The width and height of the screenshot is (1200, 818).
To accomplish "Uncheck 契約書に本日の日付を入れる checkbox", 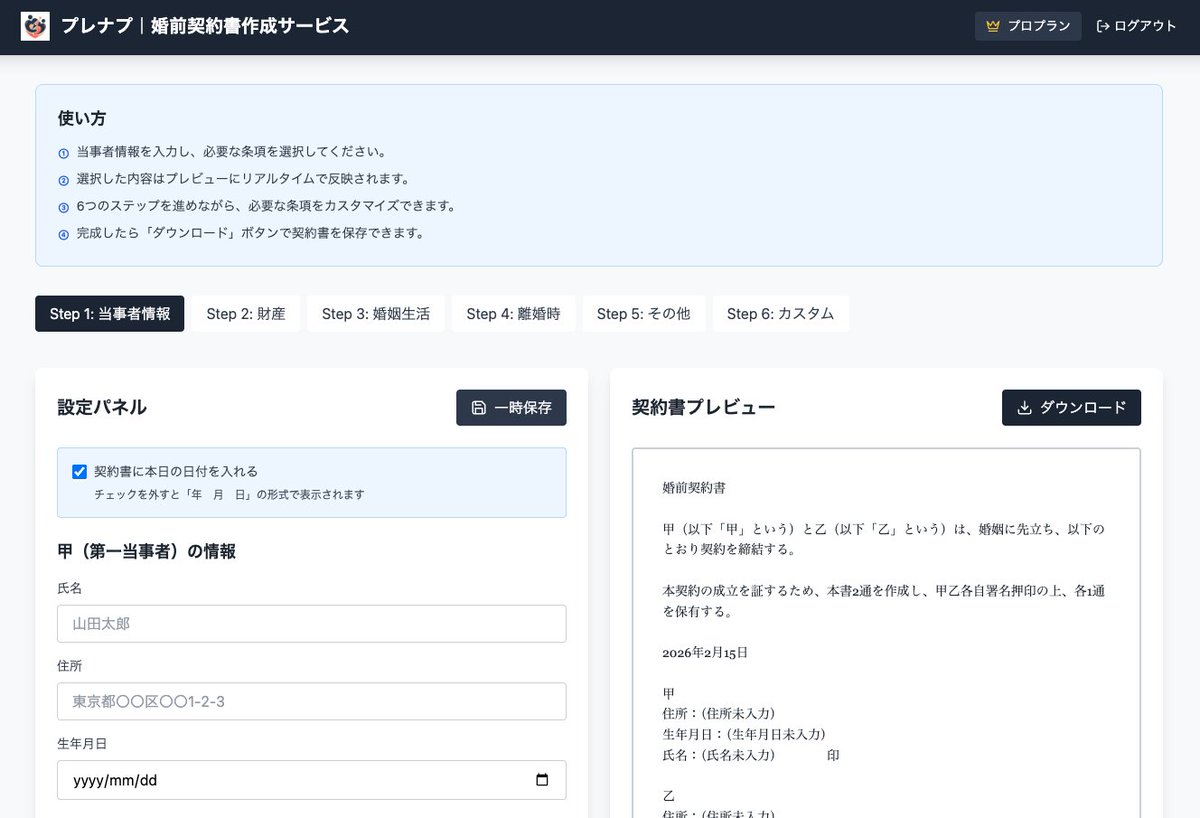I will tap(80, 471).
